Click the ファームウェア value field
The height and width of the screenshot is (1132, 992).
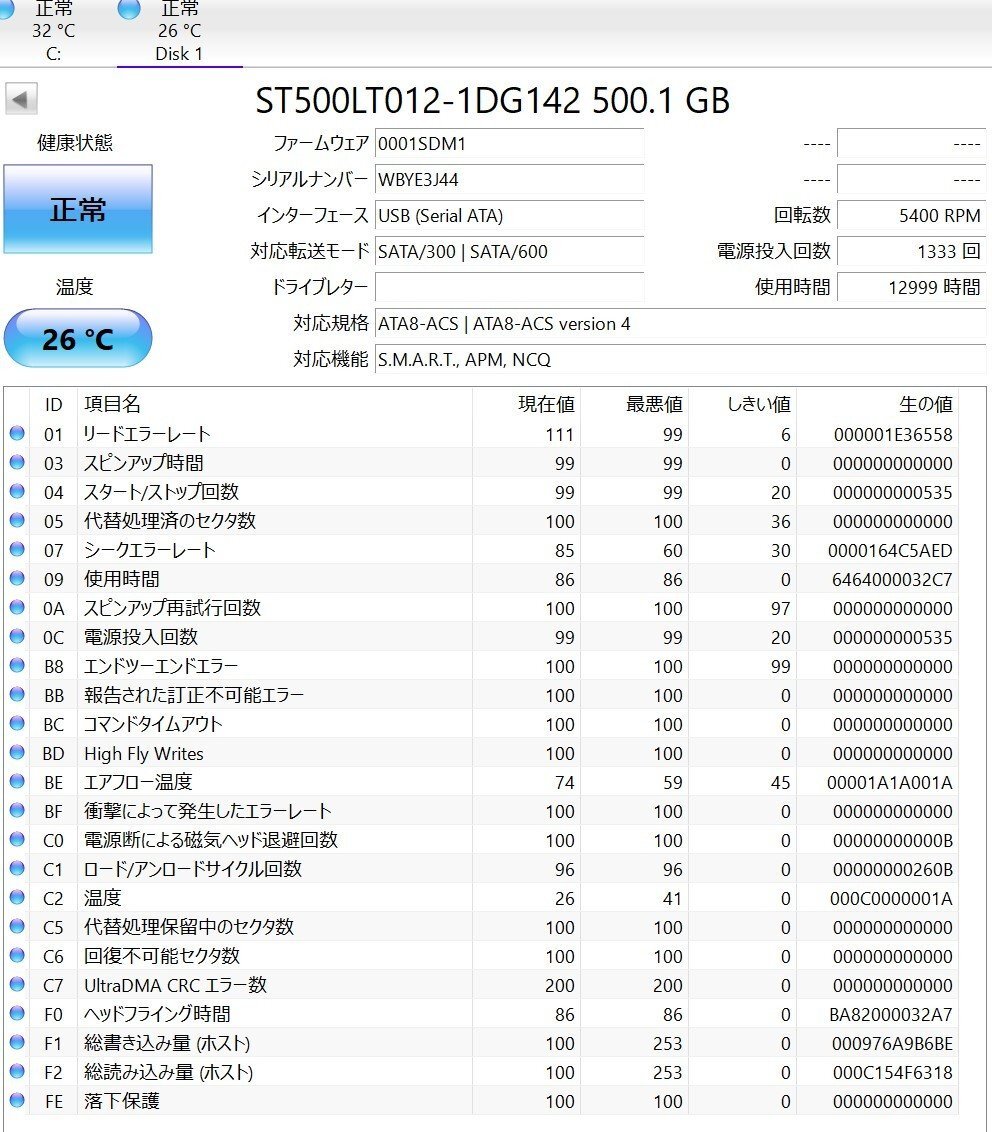pyautogui.click(x=510, y=145)
